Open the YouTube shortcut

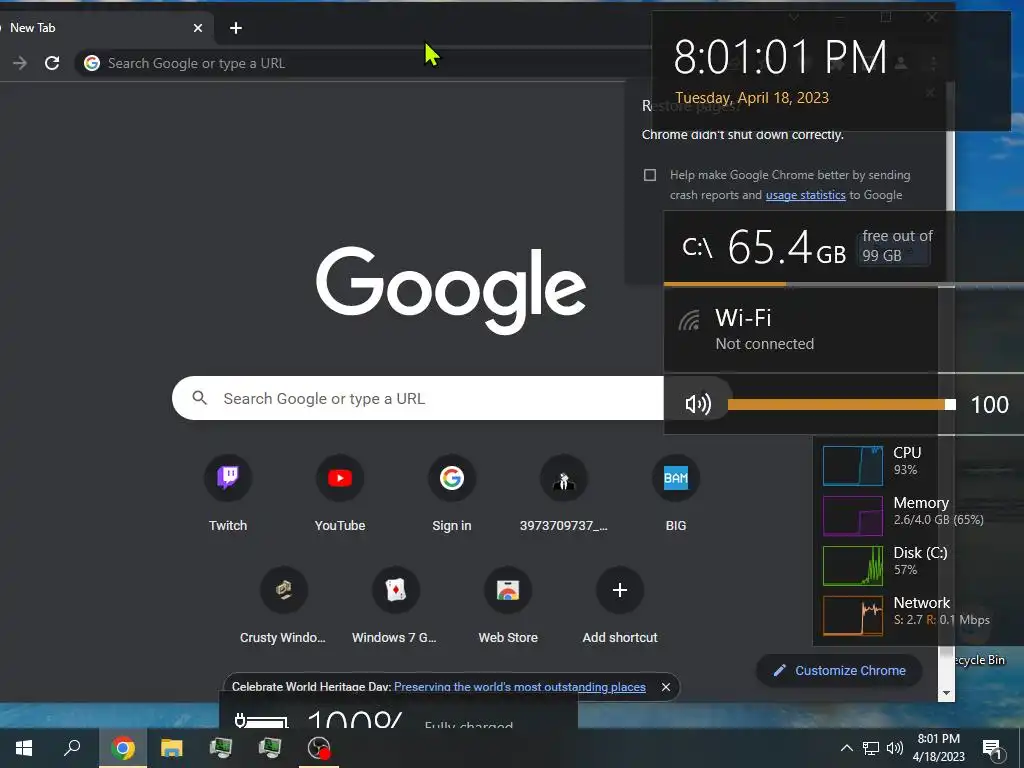340,478
